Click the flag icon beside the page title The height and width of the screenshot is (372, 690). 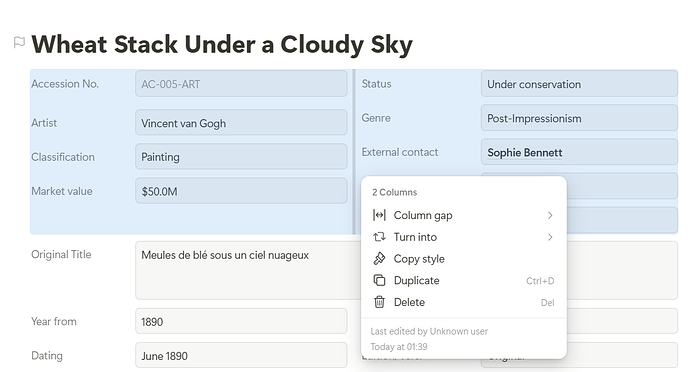[19, 43]
